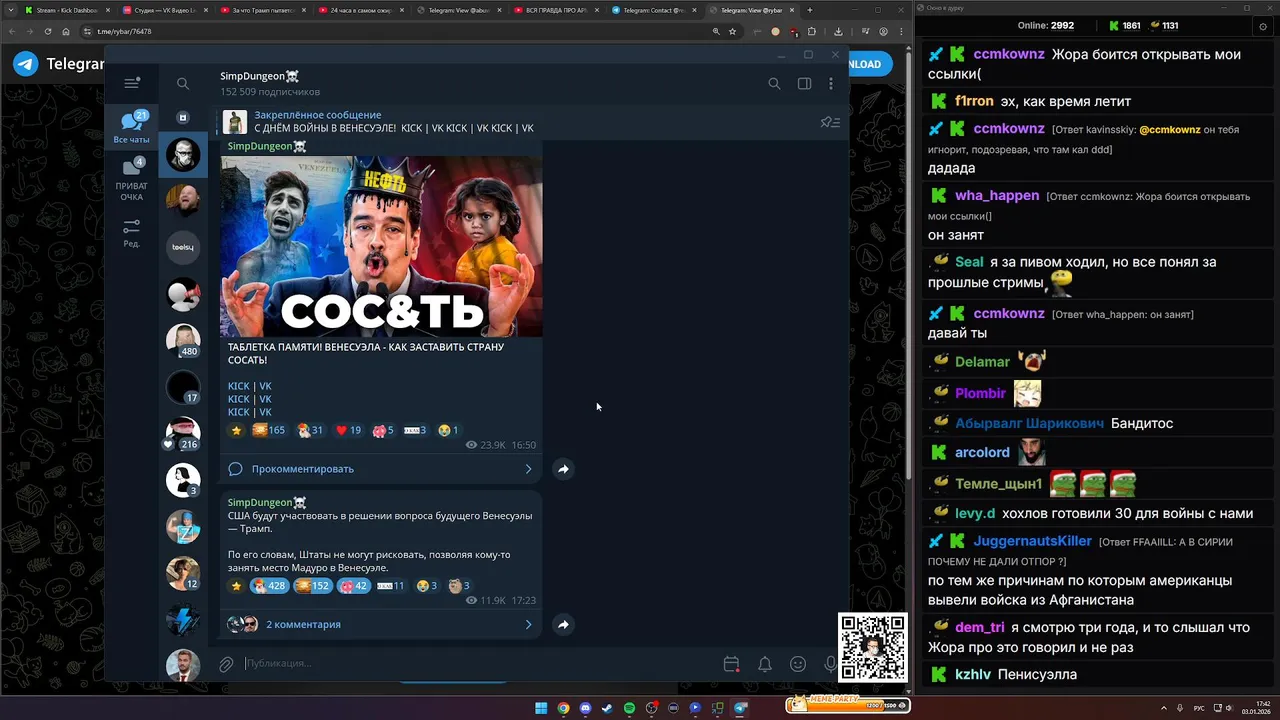Open OBS Studio from the taskbar
The height and width of the screenshot is (720, 1280).
pos(651,708)
